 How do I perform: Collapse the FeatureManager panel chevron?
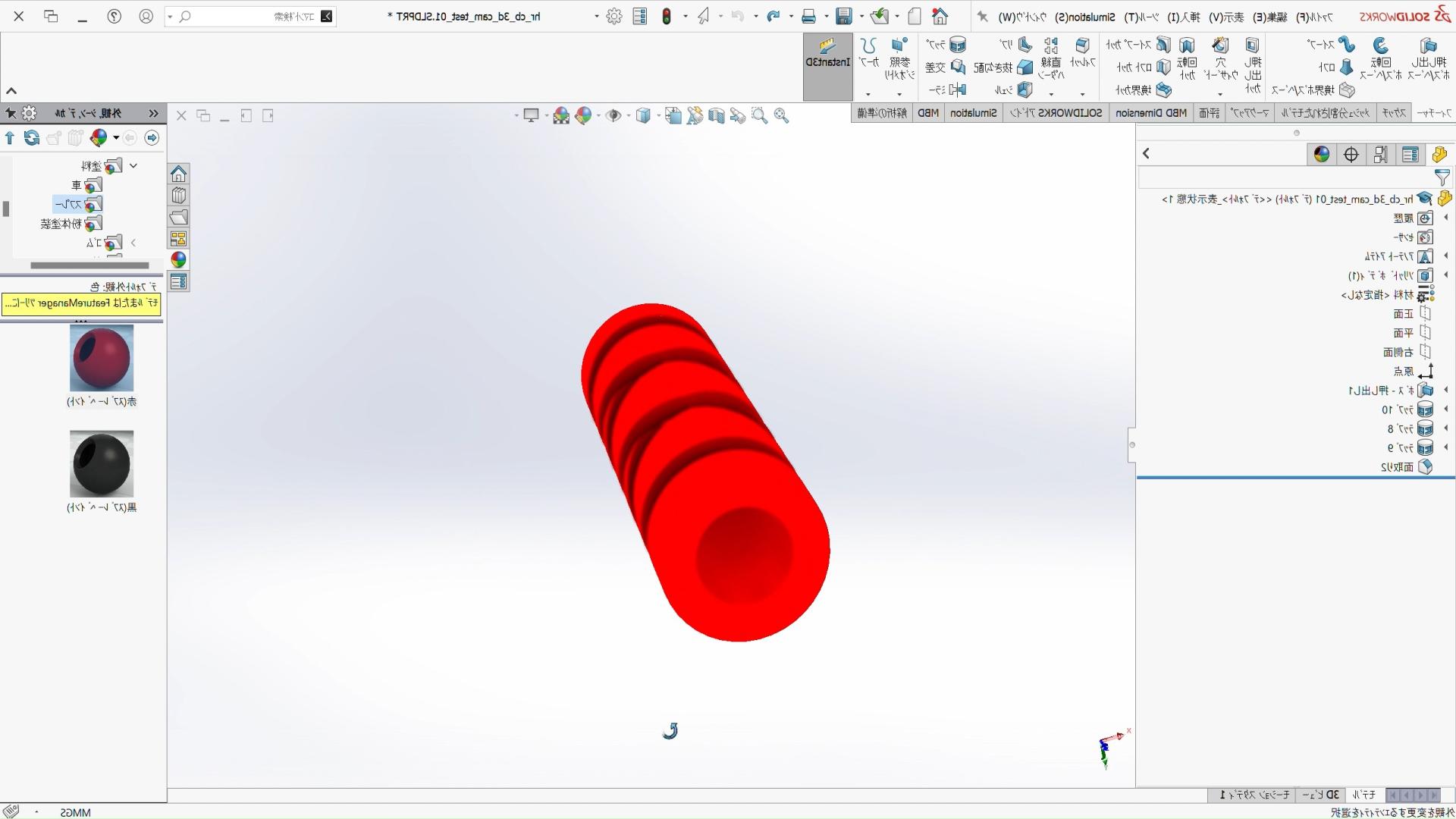point(1146,154)
